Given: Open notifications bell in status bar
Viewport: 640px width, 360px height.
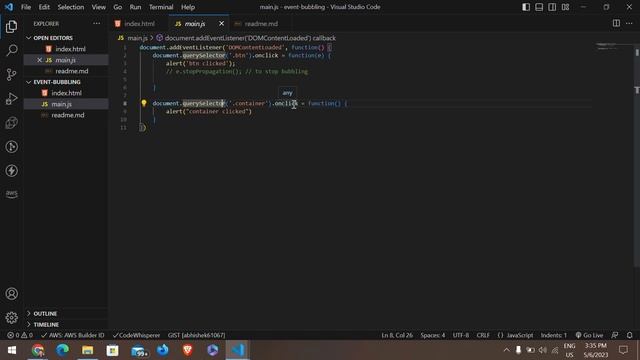Looking at the screenshot, I should (629, 335).
